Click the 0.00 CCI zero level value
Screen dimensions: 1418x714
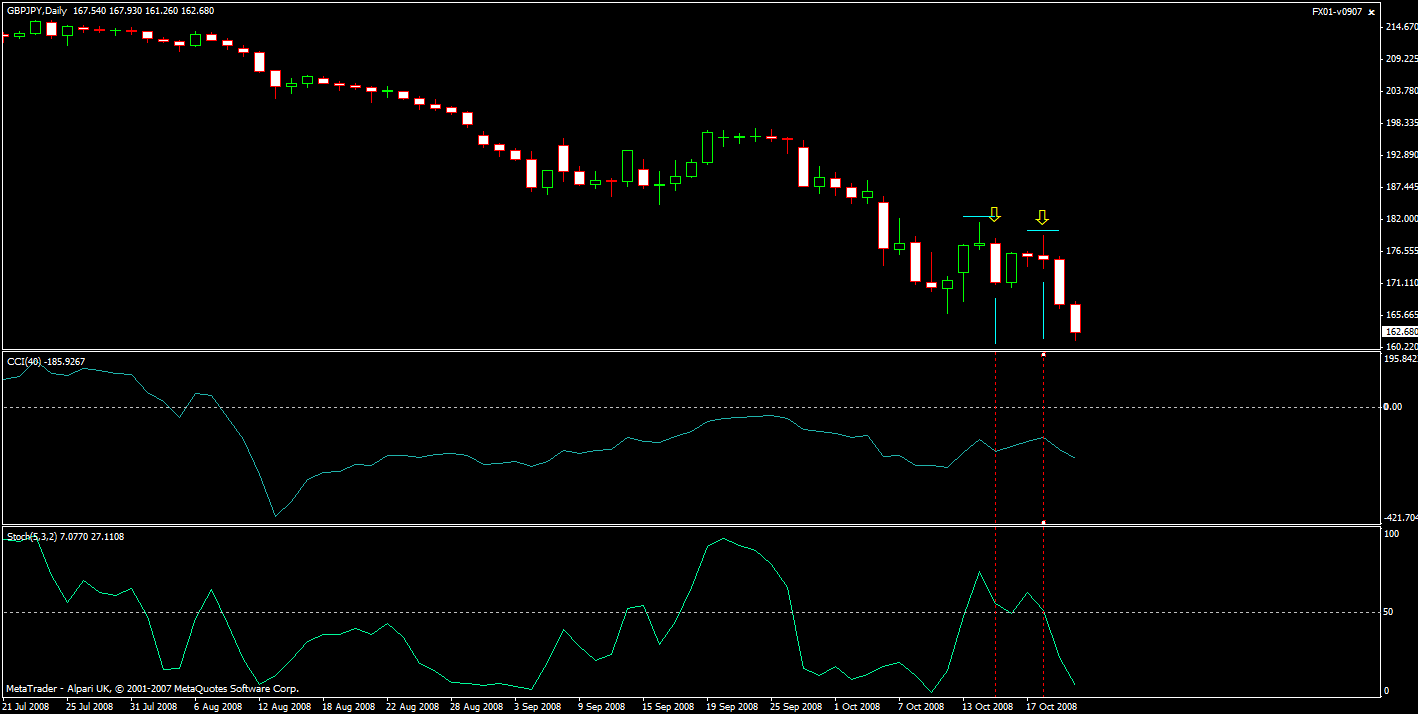point(1393,407)
